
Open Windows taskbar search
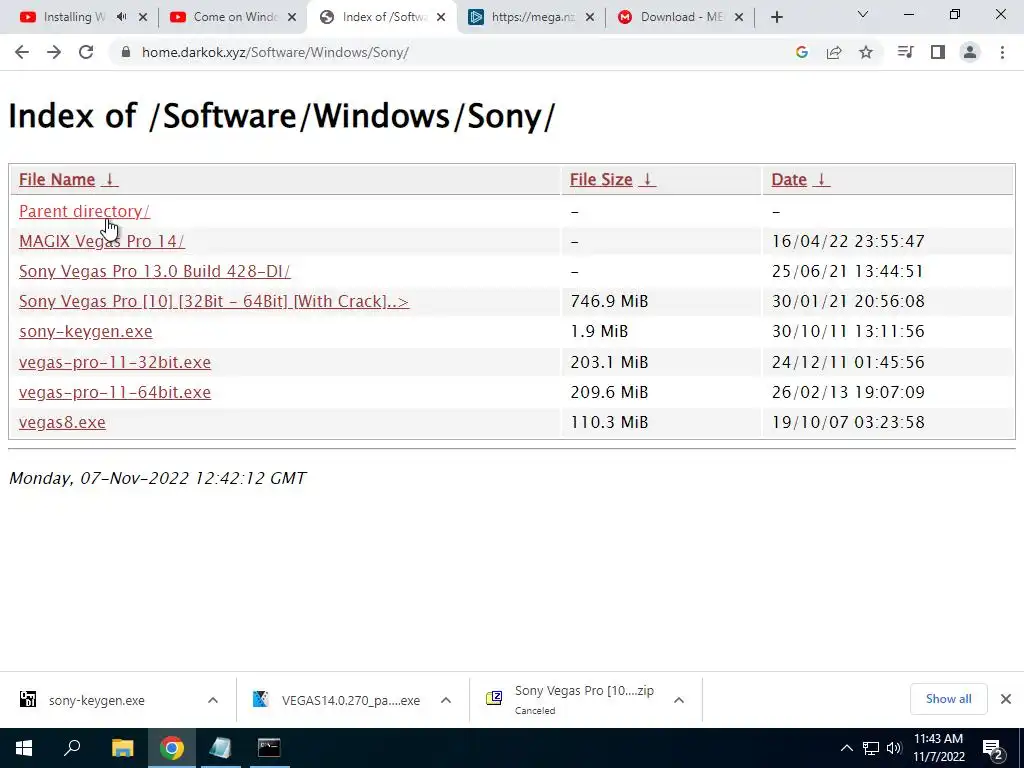pyautogui.click(x=72, y=748)
